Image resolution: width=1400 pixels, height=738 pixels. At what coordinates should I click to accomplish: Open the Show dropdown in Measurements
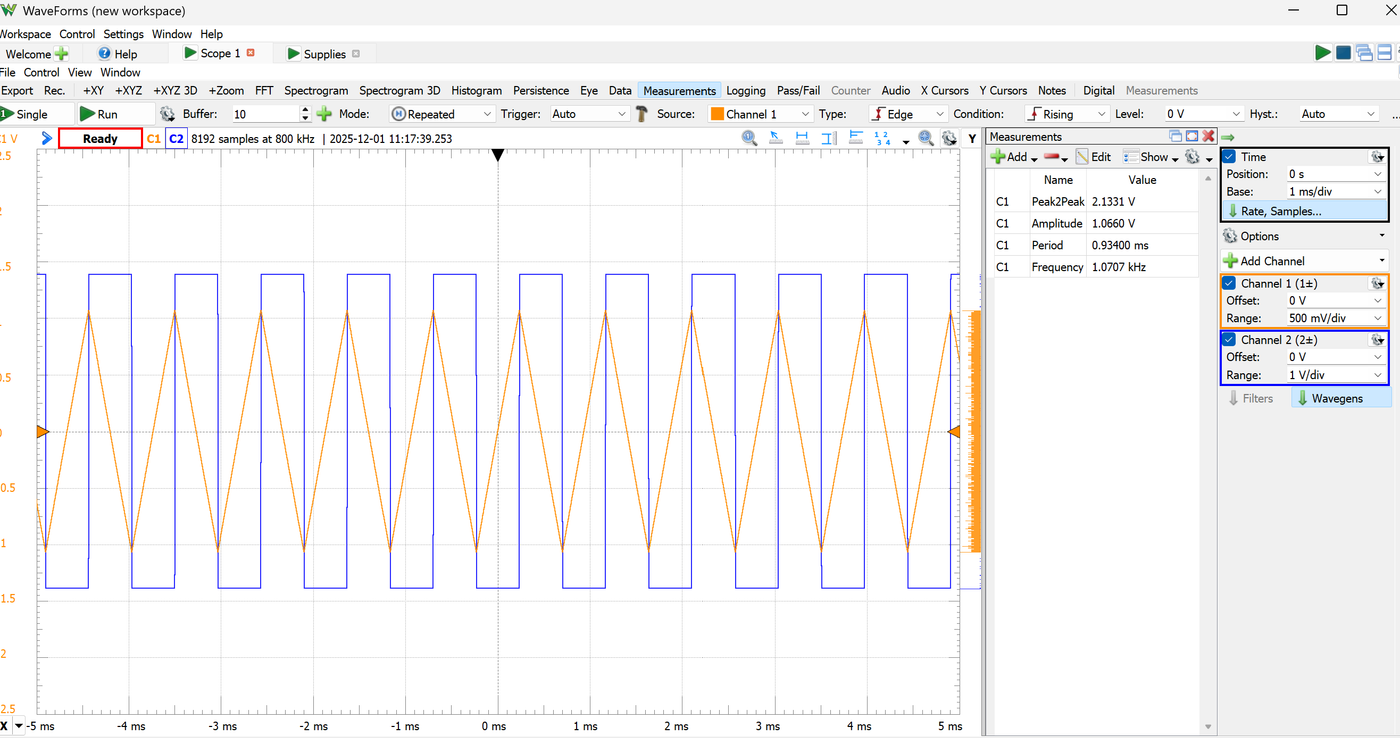click(1149, 157)
